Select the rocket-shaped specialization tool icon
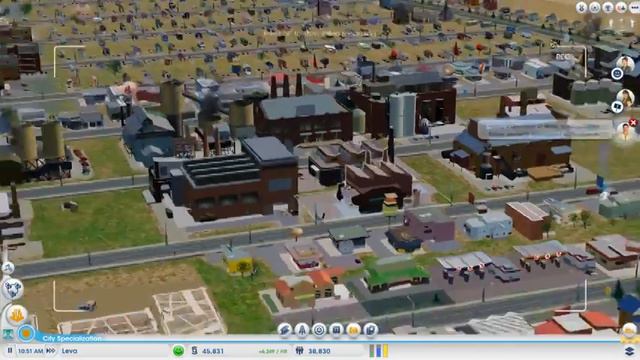The image size is (640, 360). (x=302, y=329)
